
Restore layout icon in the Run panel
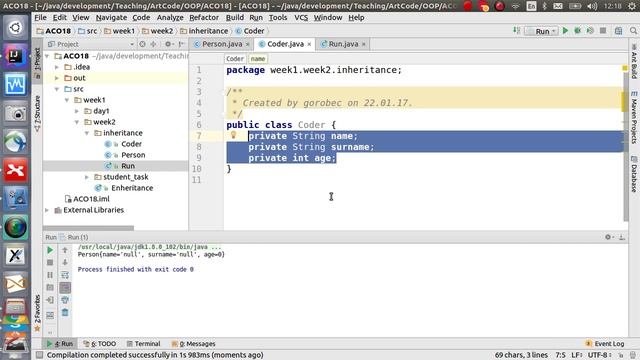(50, 315)
